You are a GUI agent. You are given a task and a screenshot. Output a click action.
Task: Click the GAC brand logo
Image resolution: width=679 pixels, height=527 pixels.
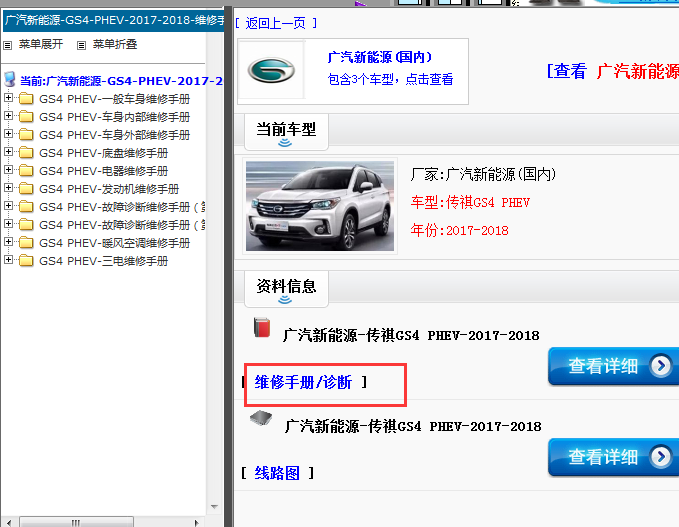[x=271, y=70]
